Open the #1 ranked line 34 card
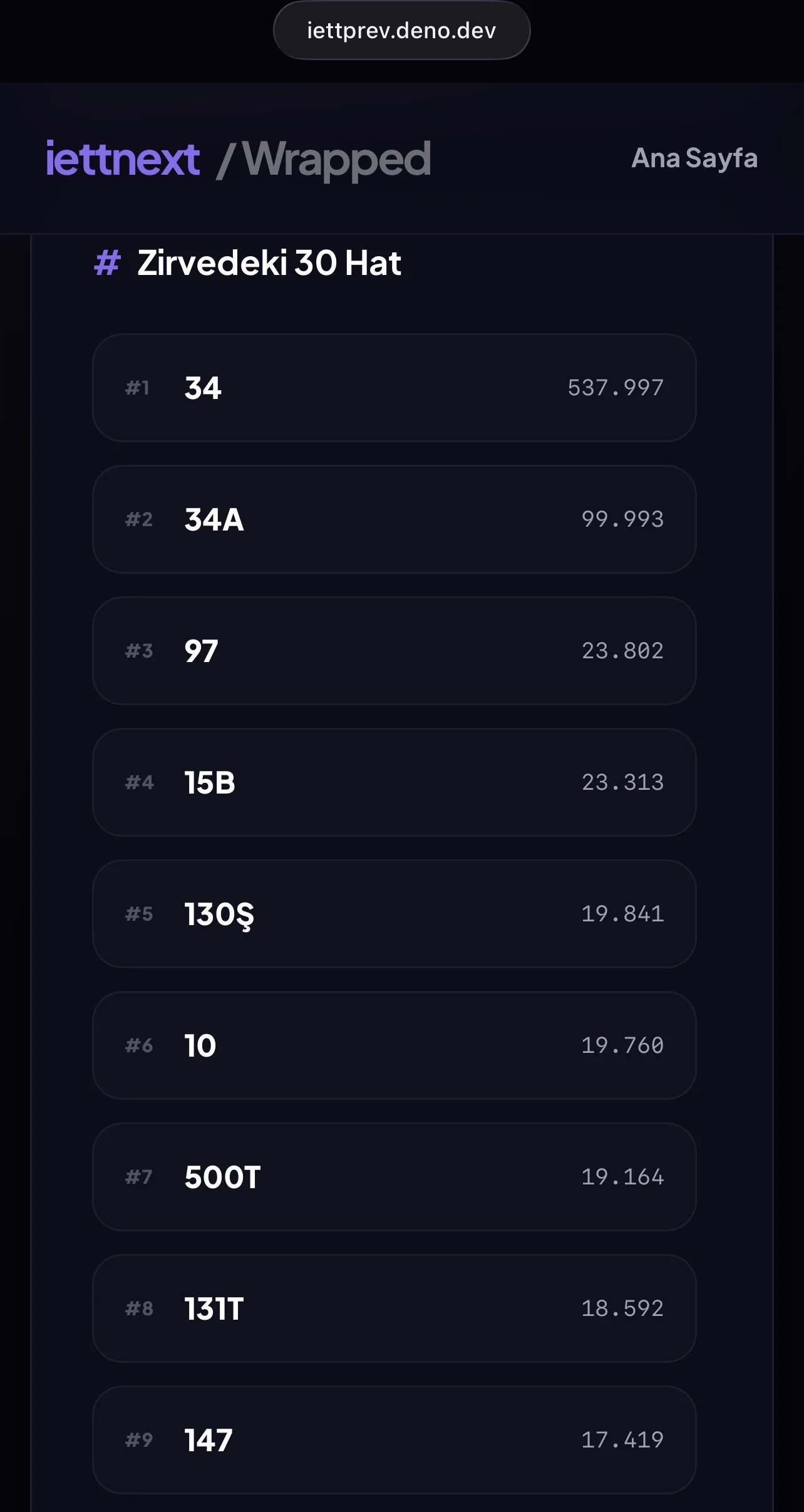 [394, 388]
